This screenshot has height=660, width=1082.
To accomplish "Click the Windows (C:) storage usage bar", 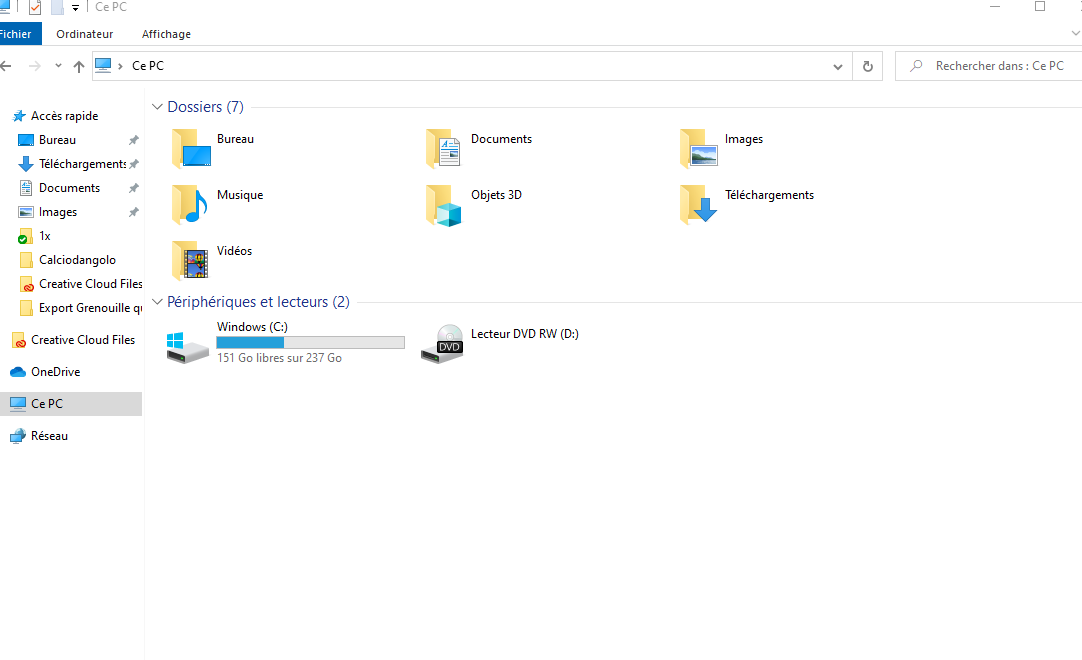I will (310, 343).
